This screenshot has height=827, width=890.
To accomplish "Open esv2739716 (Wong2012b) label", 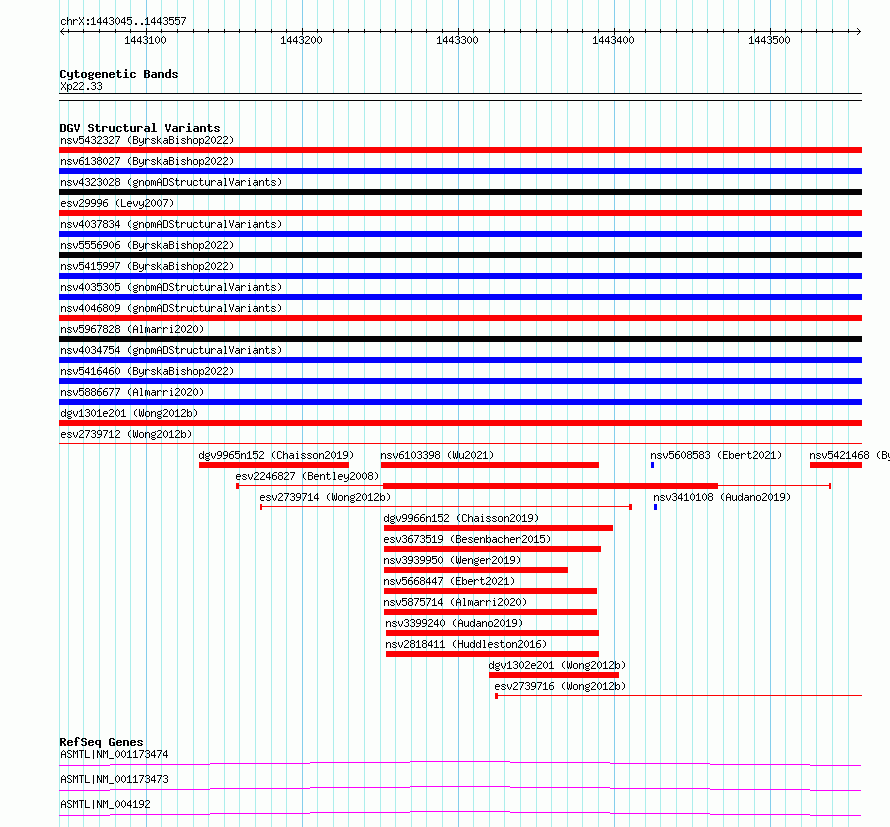I will (560, 686).
